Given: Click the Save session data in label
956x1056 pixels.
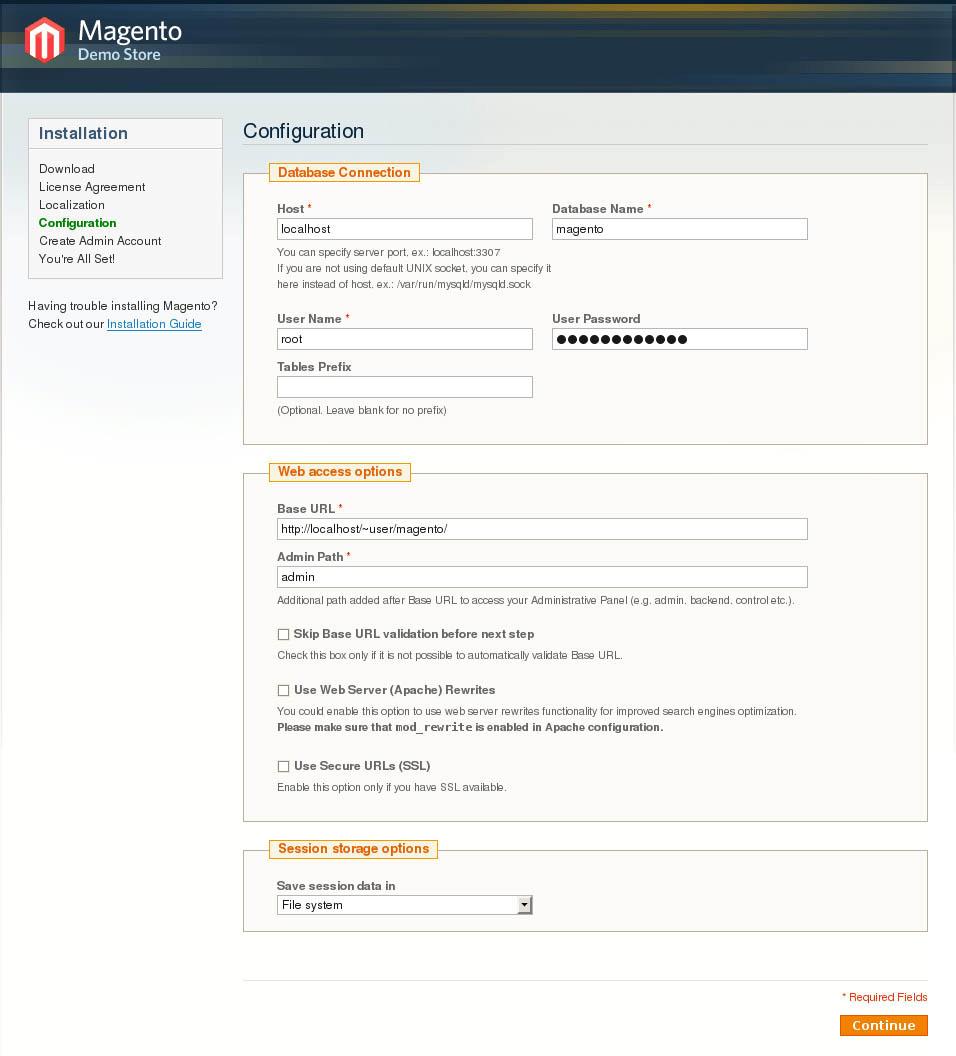Looking at the screenshot, I should pyautogui.click(x=336, y=886).
